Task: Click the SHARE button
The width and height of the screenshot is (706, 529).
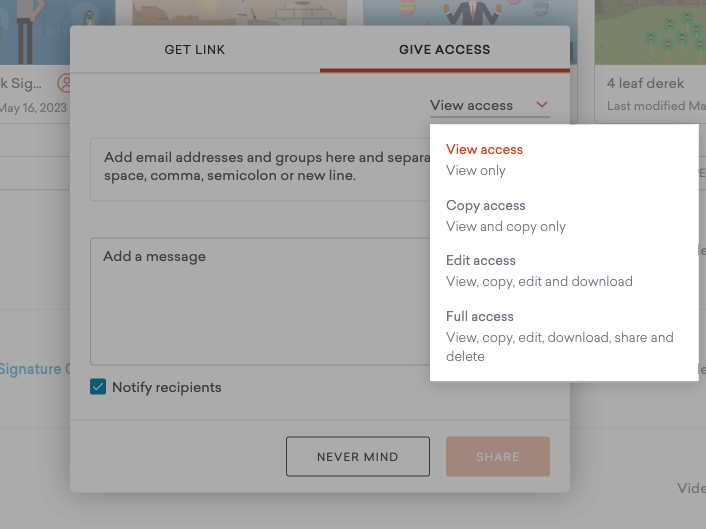Action: coord(497,457)
